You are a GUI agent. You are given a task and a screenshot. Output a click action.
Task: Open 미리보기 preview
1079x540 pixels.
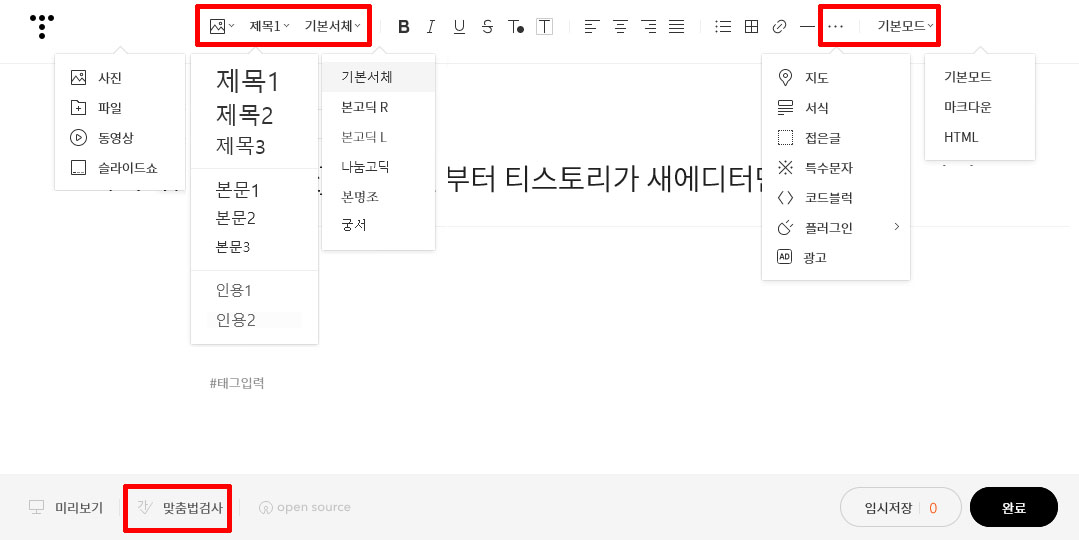click(x=65, y=508)
